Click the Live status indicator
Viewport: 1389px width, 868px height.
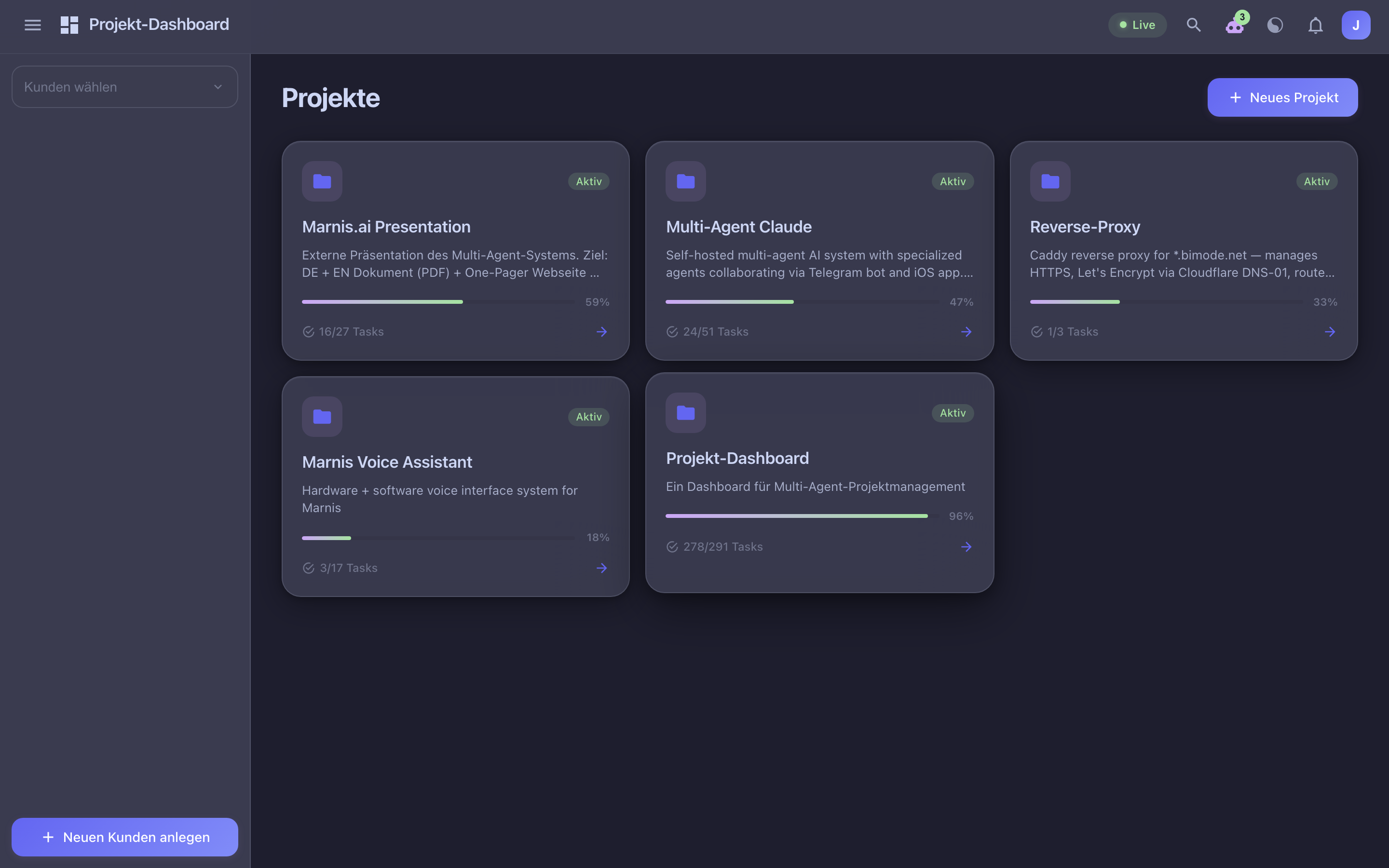[1137, 25]
